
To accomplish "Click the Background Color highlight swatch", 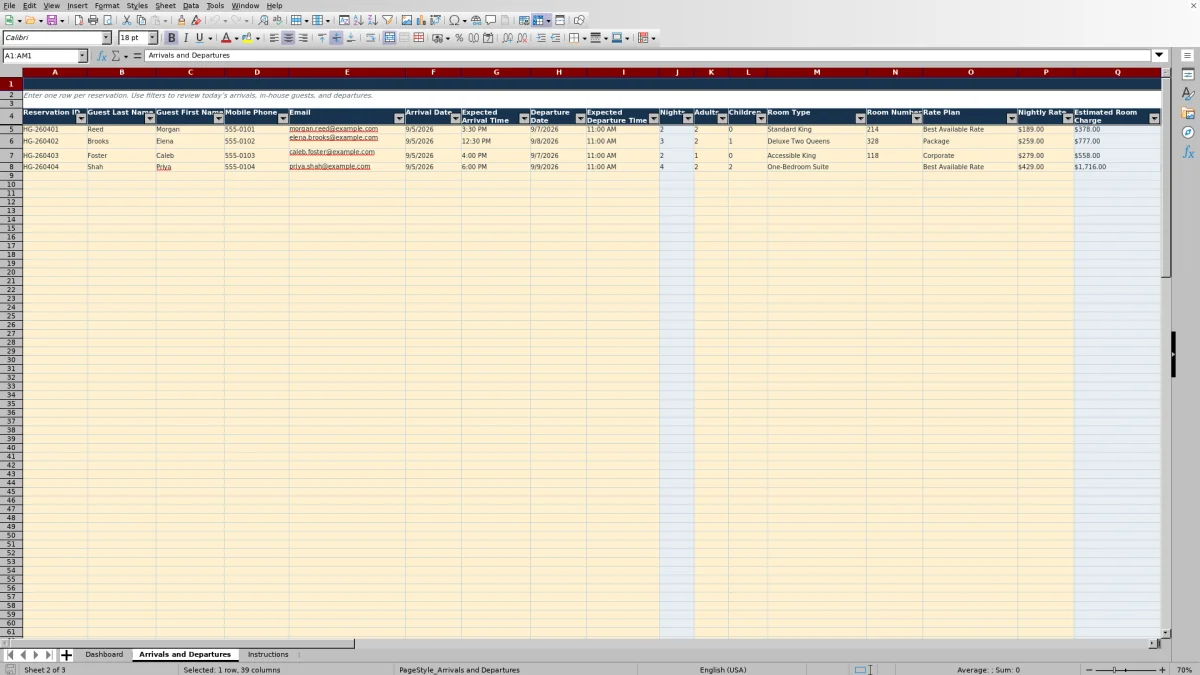I will 246,38.
